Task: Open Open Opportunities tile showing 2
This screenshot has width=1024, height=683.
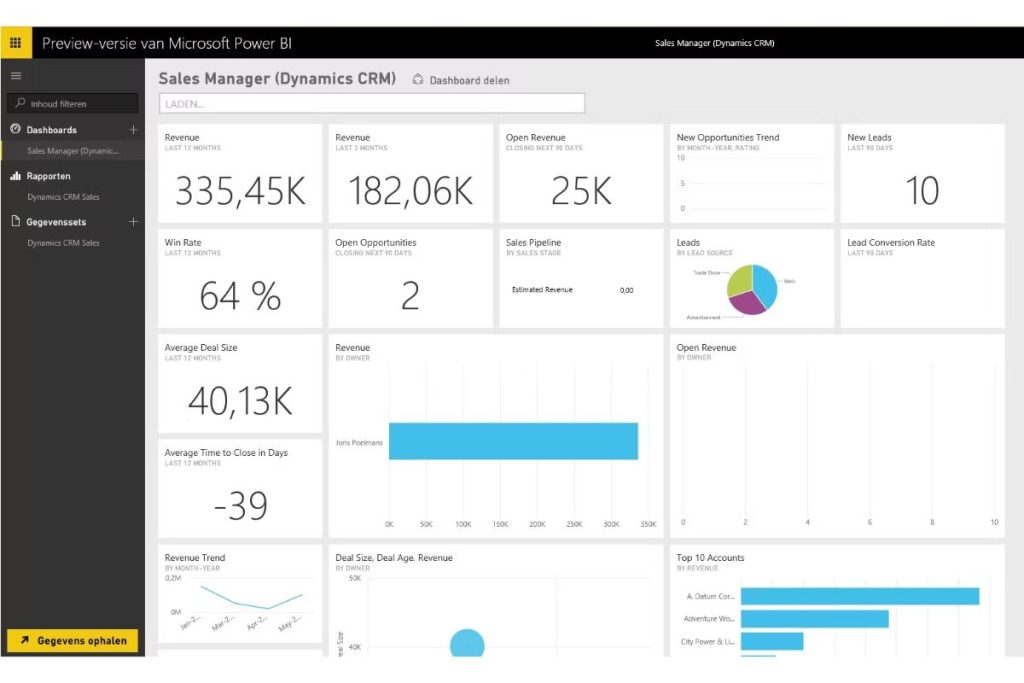Action: 411,278
